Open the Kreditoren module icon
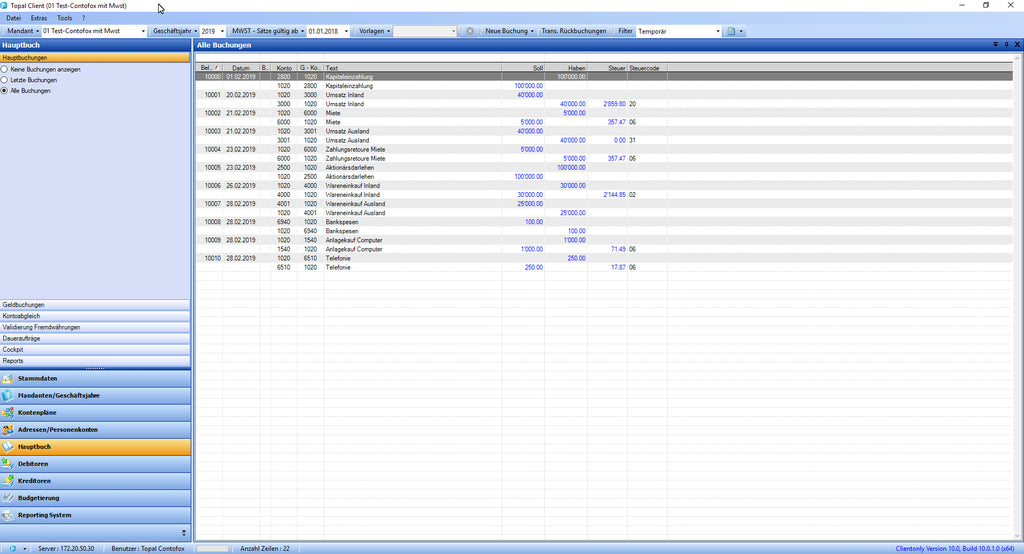The image size is (1024, 554). 8,481
